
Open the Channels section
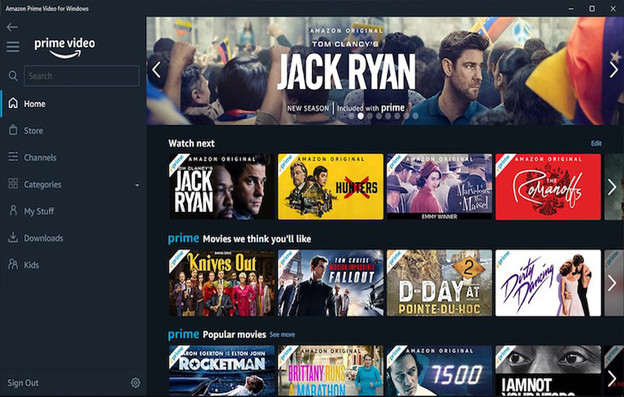(x=40, y=158)
